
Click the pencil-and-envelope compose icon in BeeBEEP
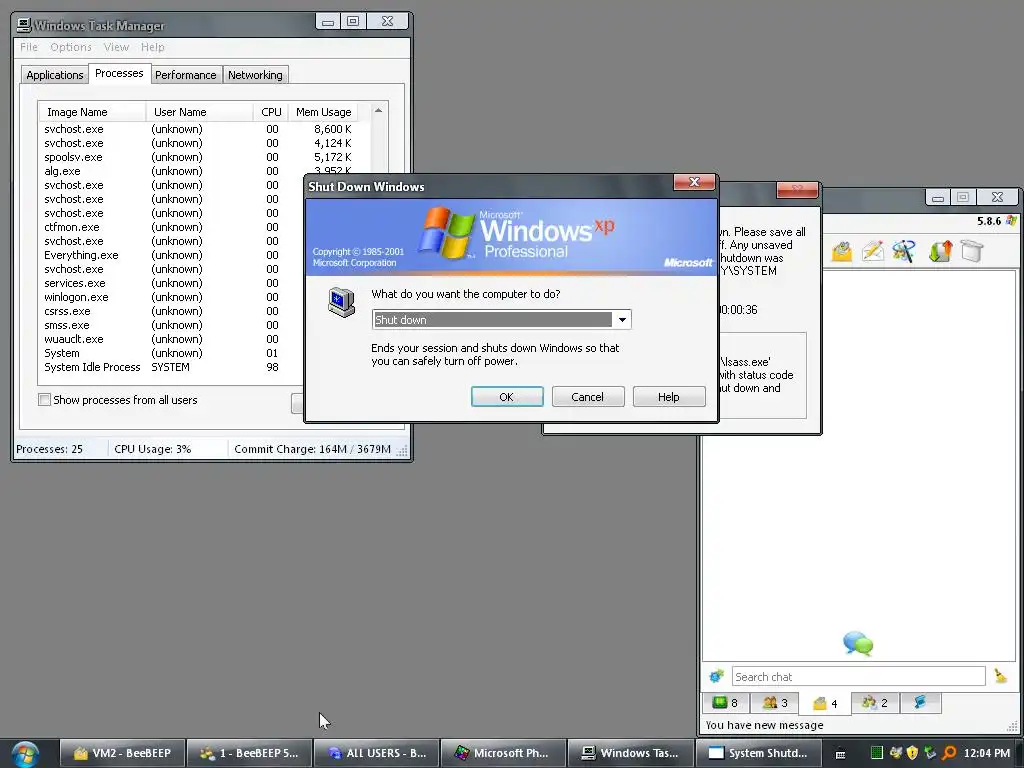(x=872, y=251)
